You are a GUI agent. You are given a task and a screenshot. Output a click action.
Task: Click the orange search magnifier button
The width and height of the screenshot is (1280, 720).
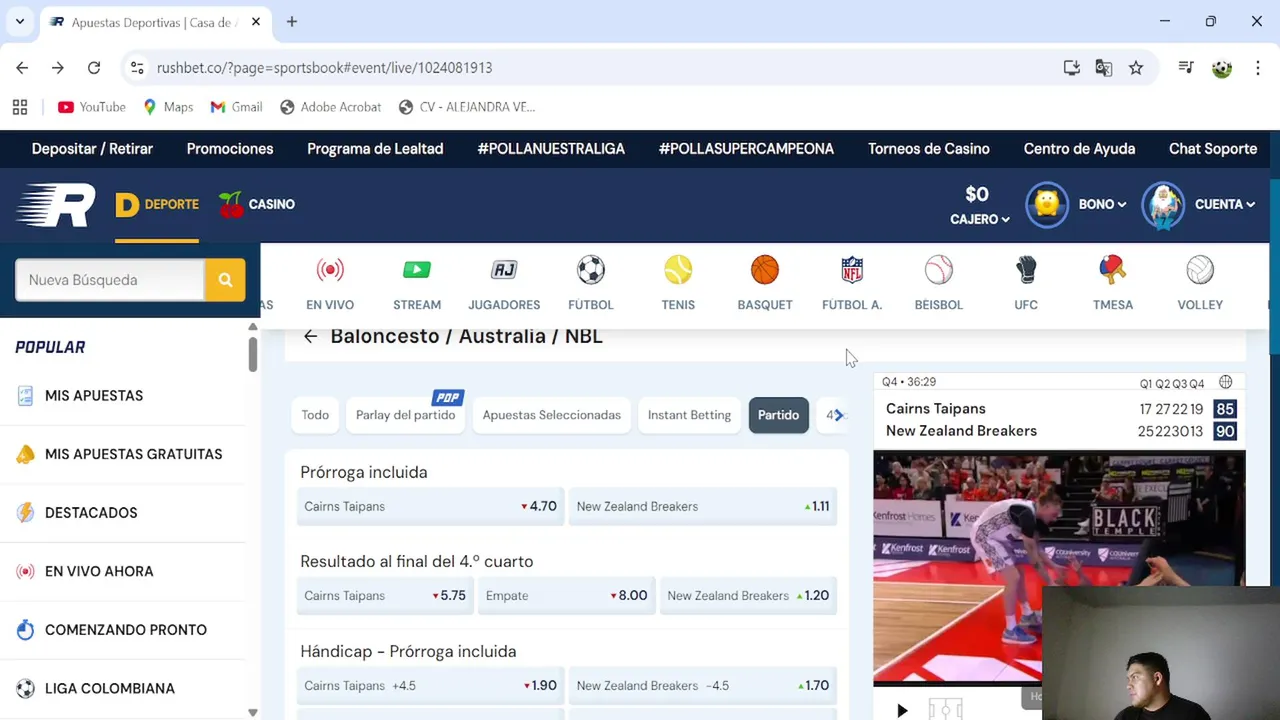(225, 280)
